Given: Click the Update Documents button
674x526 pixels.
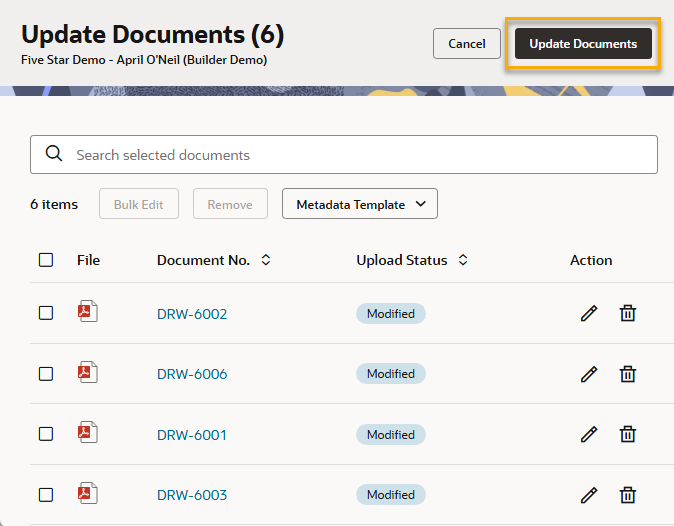Looking at the screenshot, I should 583,43.
